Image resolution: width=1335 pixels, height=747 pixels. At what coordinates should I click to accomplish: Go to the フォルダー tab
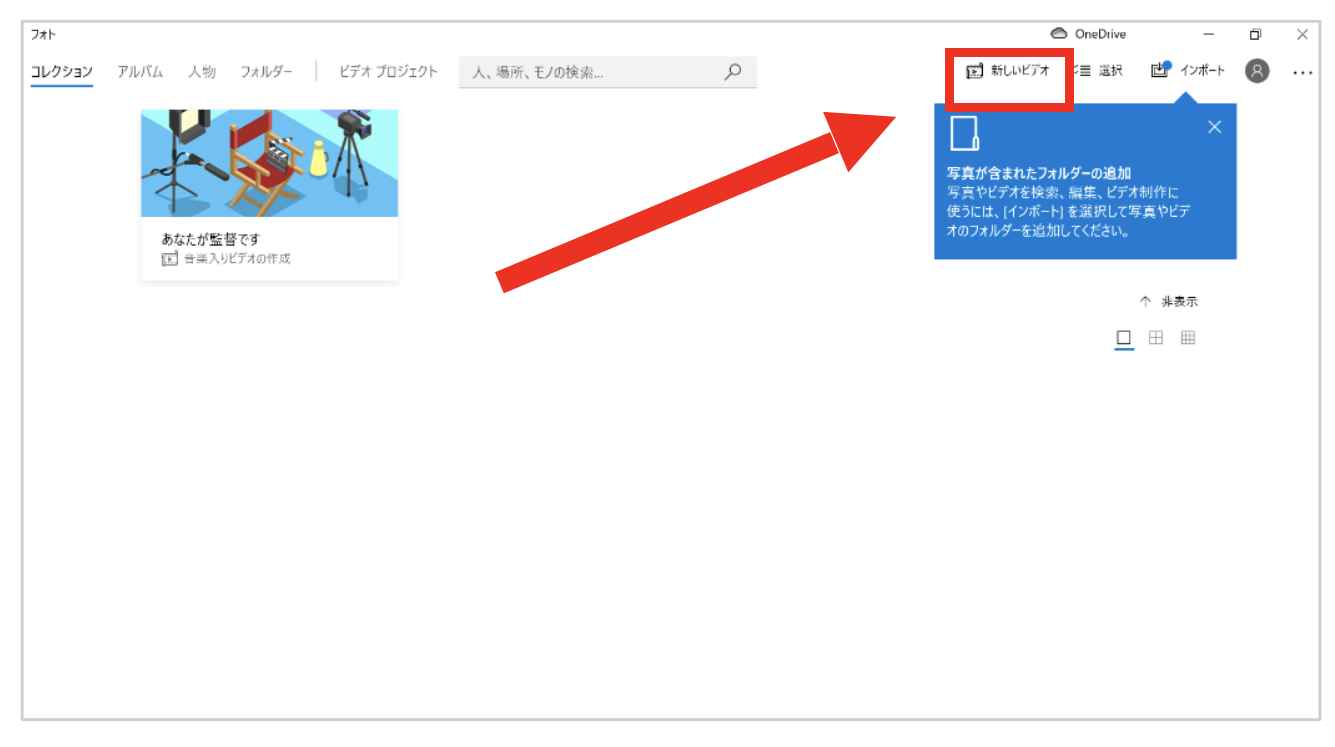266,72
